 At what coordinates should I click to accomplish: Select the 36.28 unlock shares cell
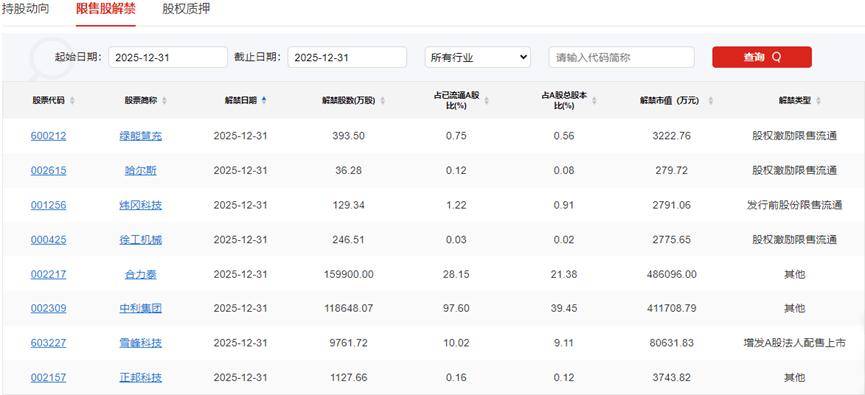pos(349,170)
